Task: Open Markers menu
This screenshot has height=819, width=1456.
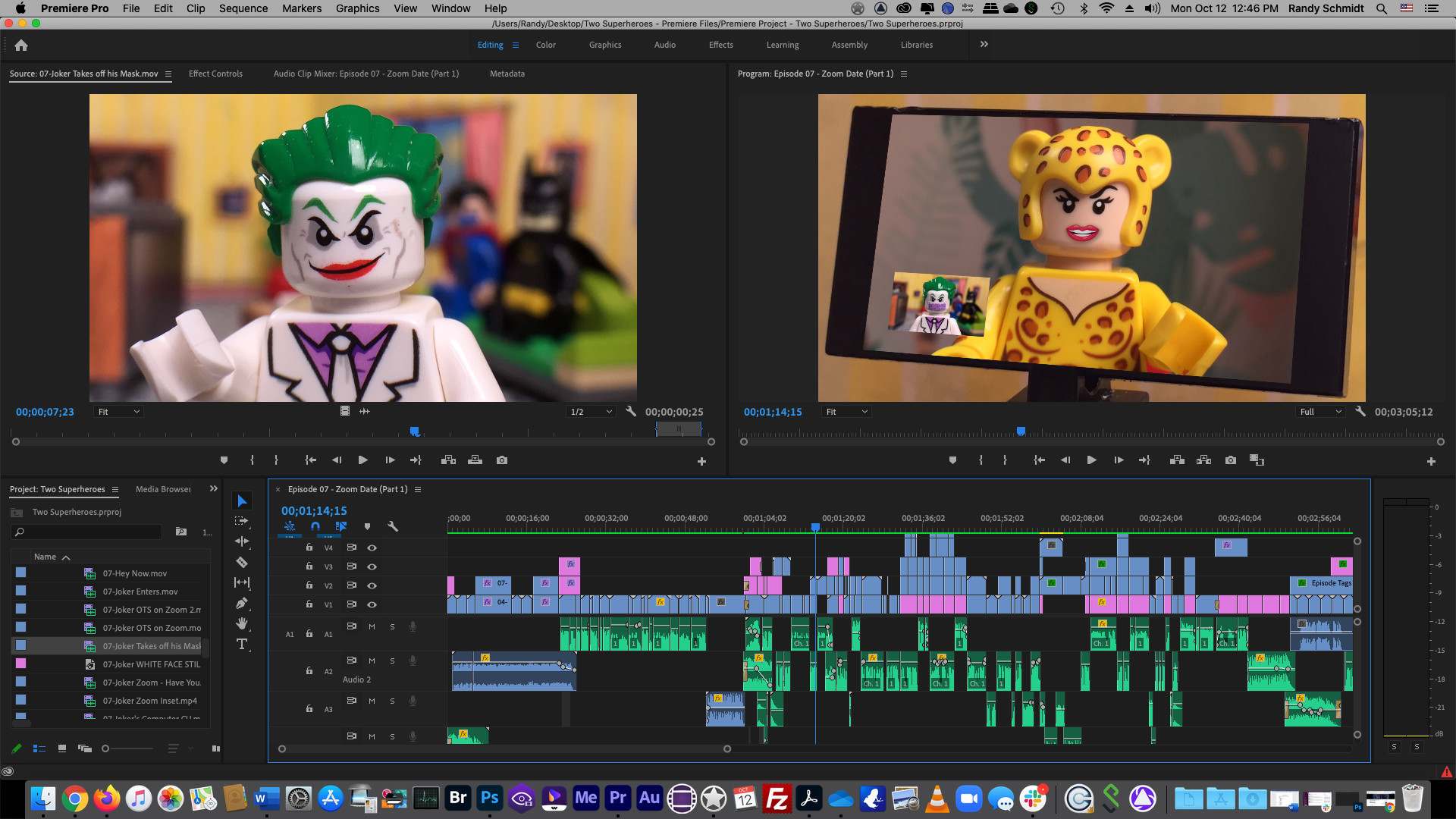Action: click(302, 8)
